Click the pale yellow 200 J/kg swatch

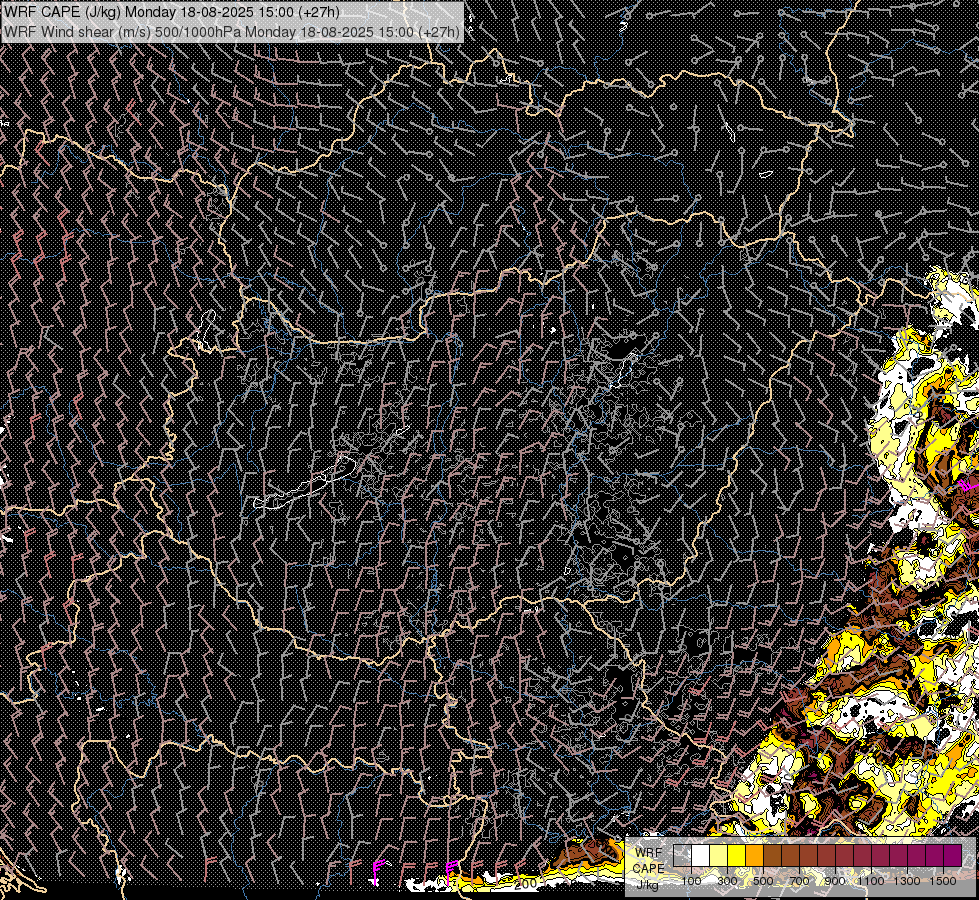coord(719,856)
